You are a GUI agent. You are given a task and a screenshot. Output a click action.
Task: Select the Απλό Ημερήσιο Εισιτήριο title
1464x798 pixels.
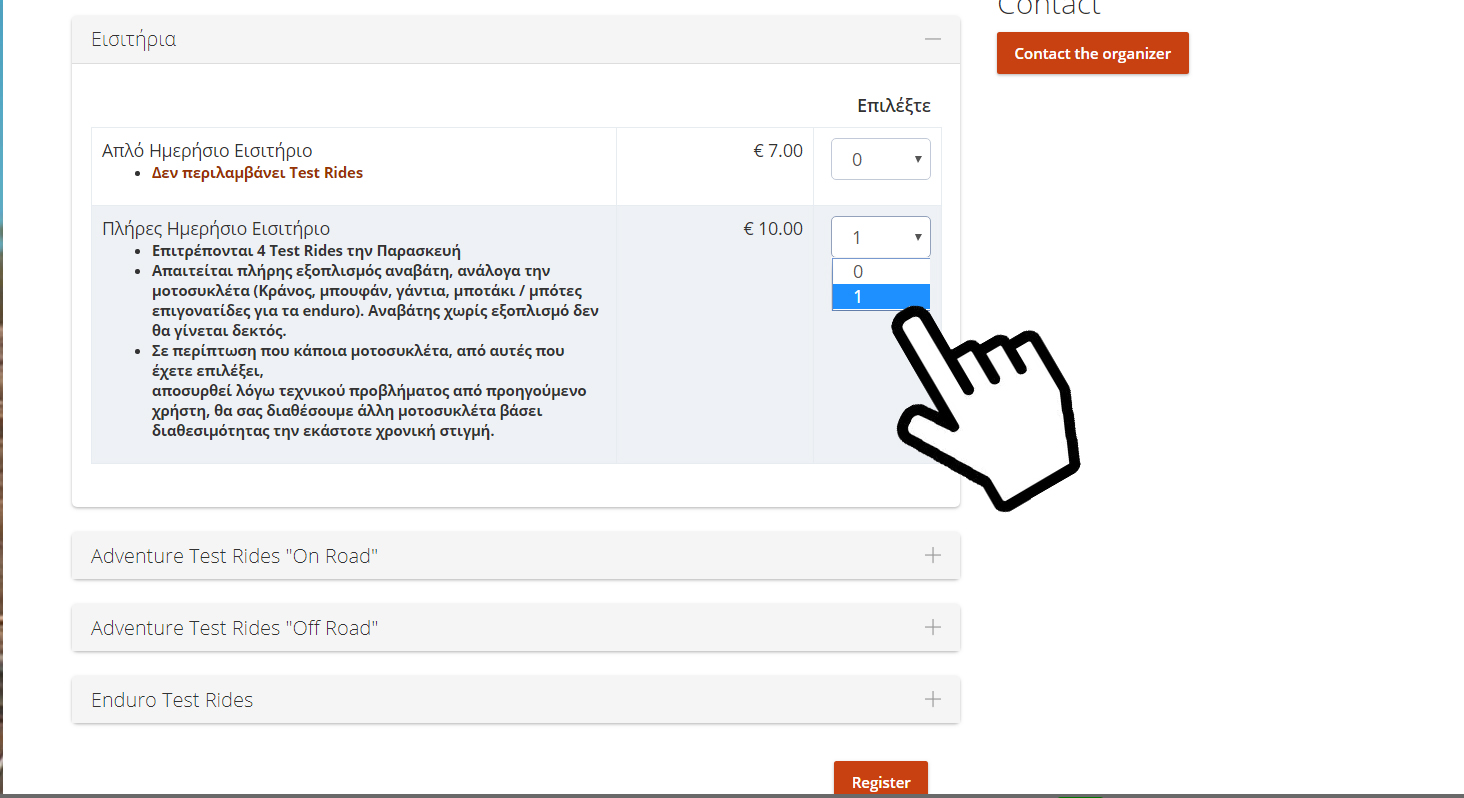pyautogui.click(x=207, y=151)
